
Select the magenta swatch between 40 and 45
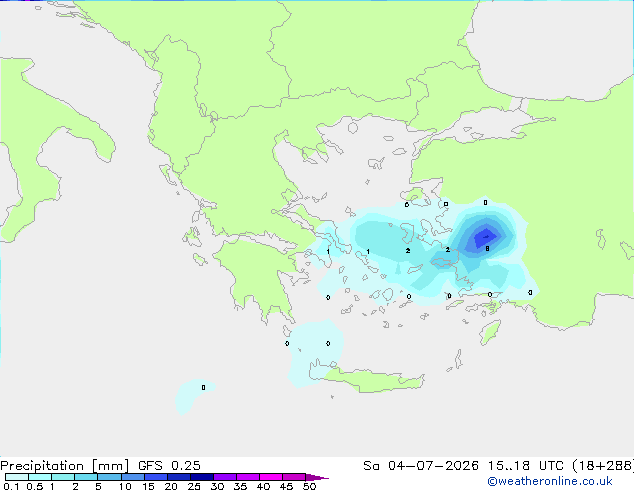[x=271, y=477]
